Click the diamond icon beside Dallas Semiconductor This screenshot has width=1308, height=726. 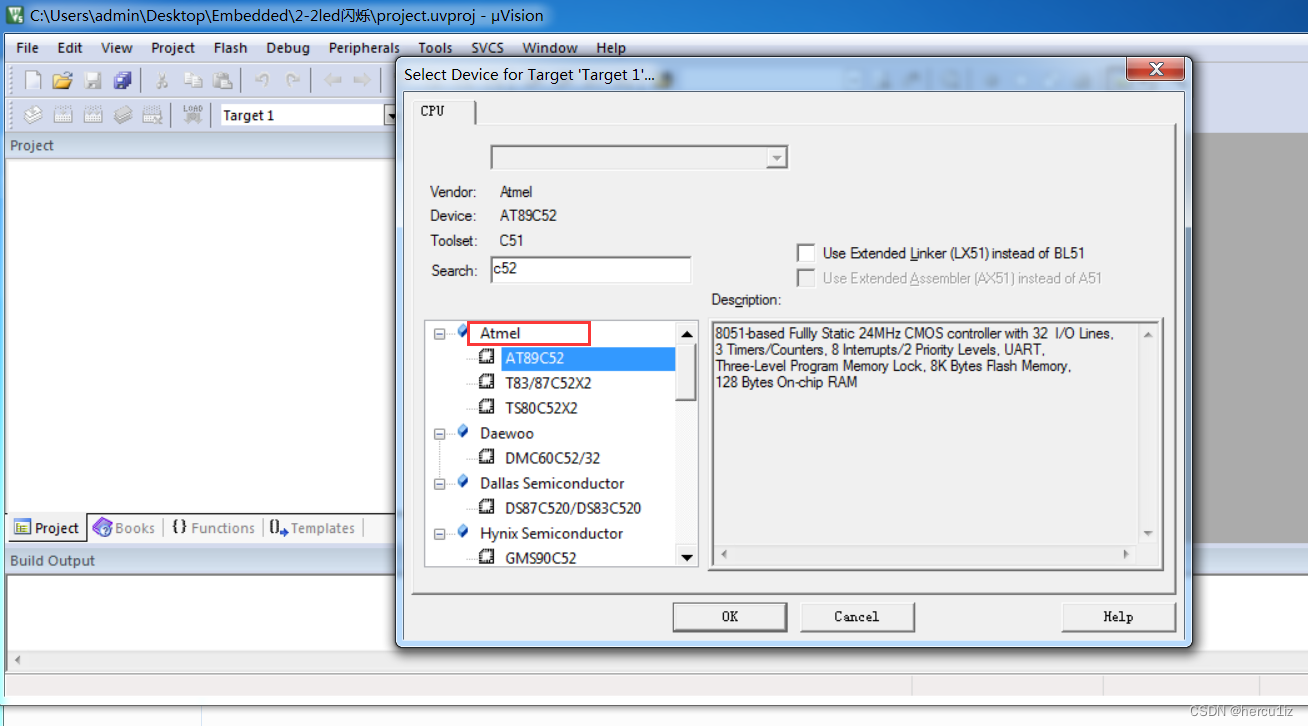coord(462,482)
